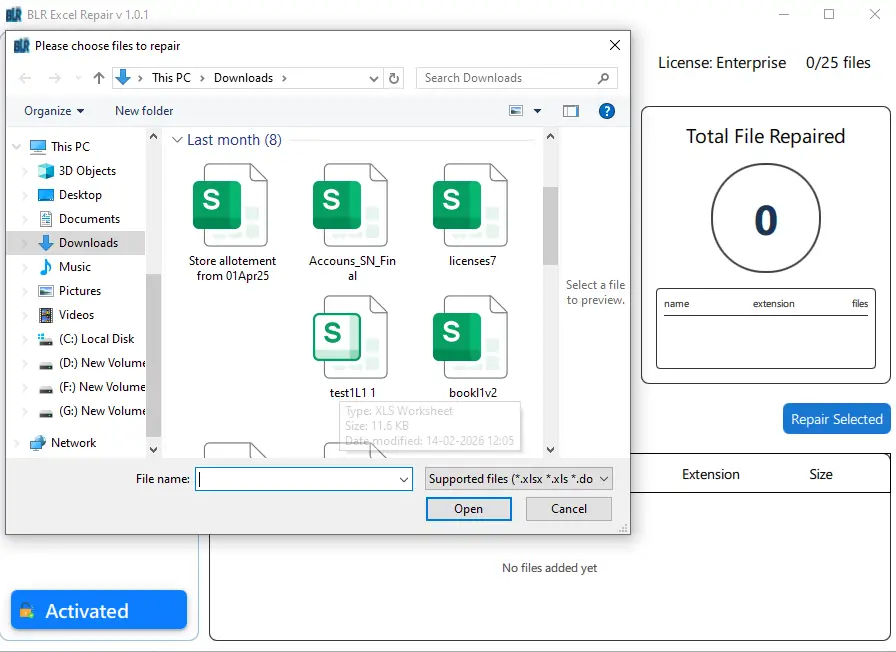
Task: Click the New folder command
Action: coord(143,111)
